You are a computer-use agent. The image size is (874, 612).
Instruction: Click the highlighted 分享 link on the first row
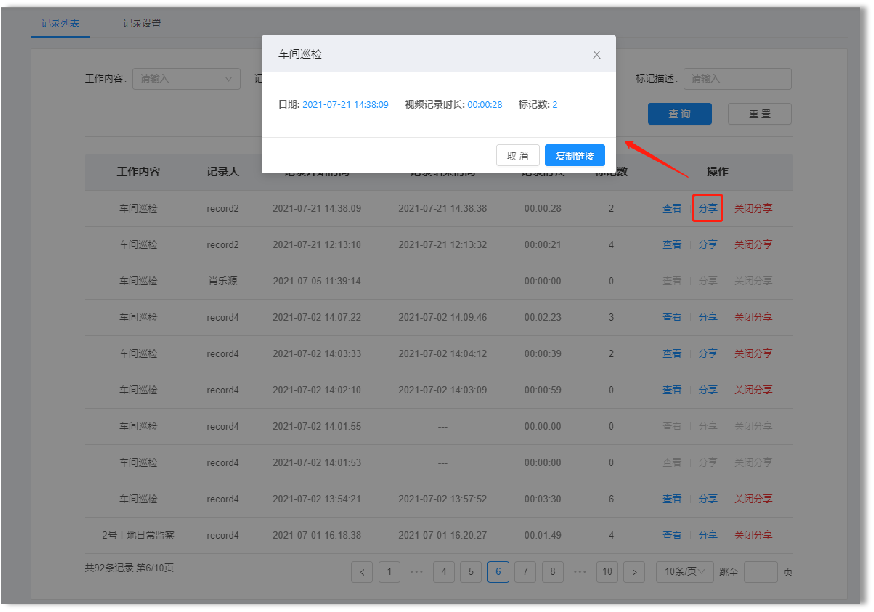pyautogui.click(x=708, y=208)
